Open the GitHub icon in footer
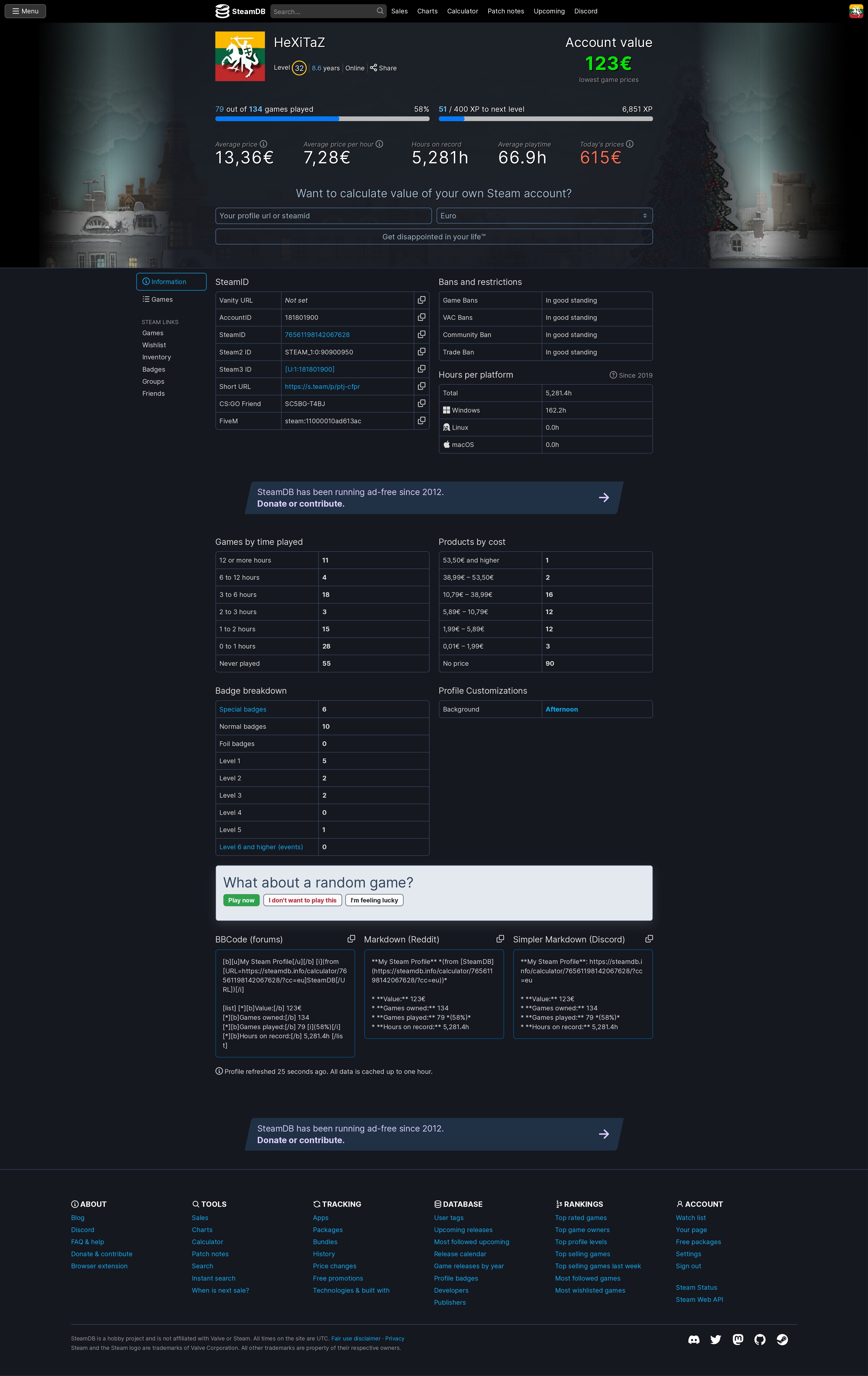The image size is (868, 1376). coord(760,1339)
